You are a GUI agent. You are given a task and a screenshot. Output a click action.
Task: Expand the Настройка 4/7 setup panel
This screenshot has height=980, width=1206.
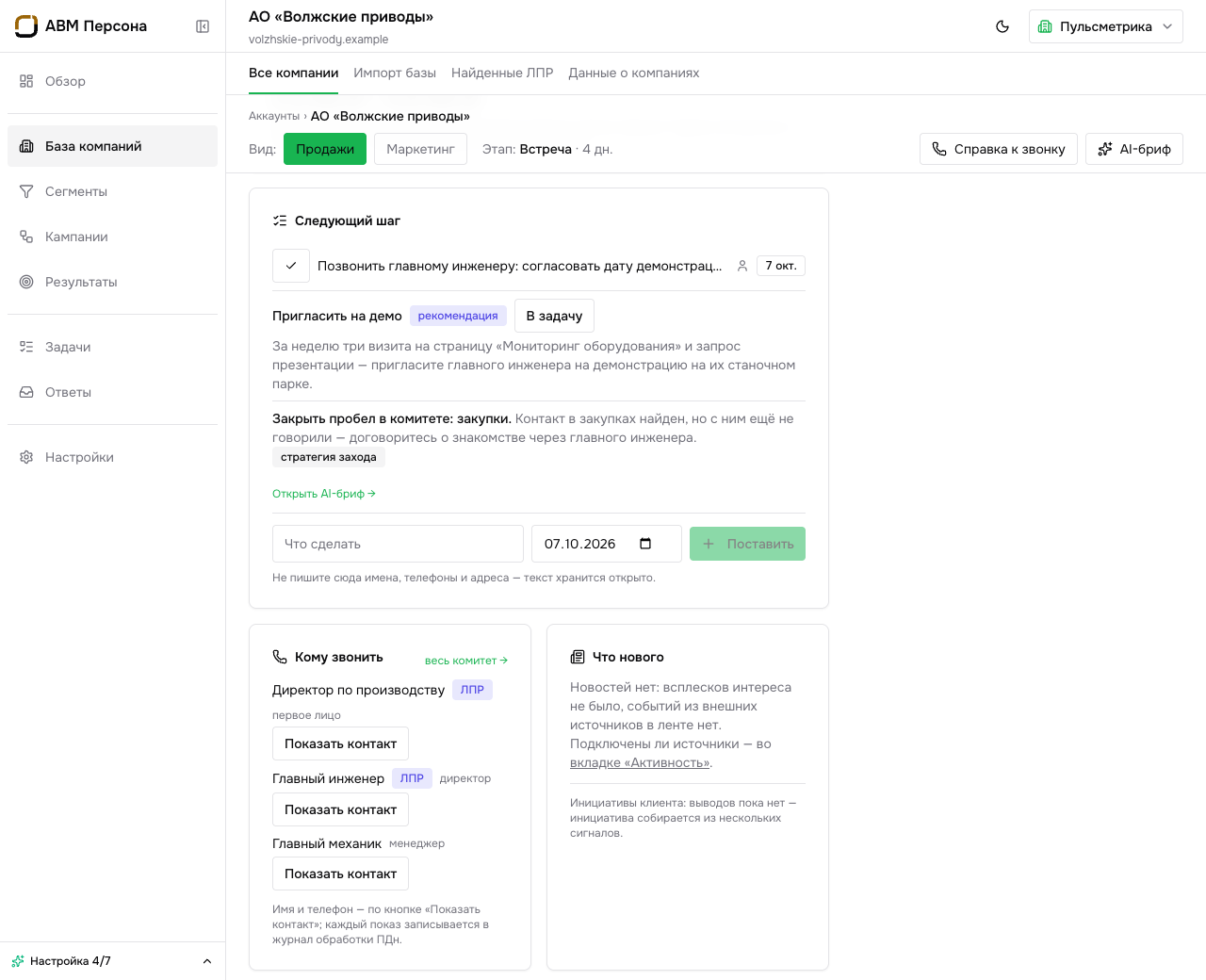pos(112,961)
